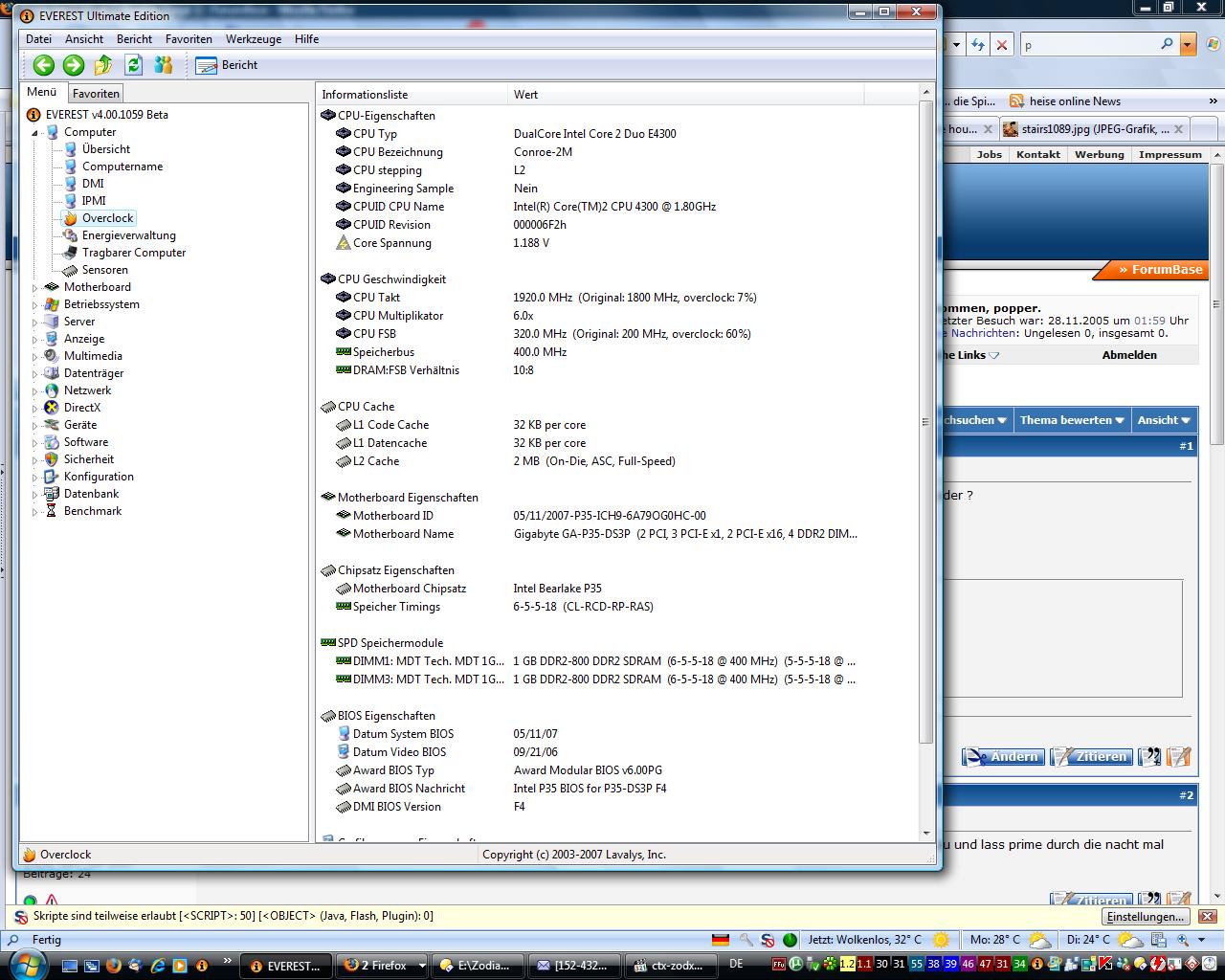Expand the Netzwerk tree node
Screen dimensions: 1225x980
35,390
